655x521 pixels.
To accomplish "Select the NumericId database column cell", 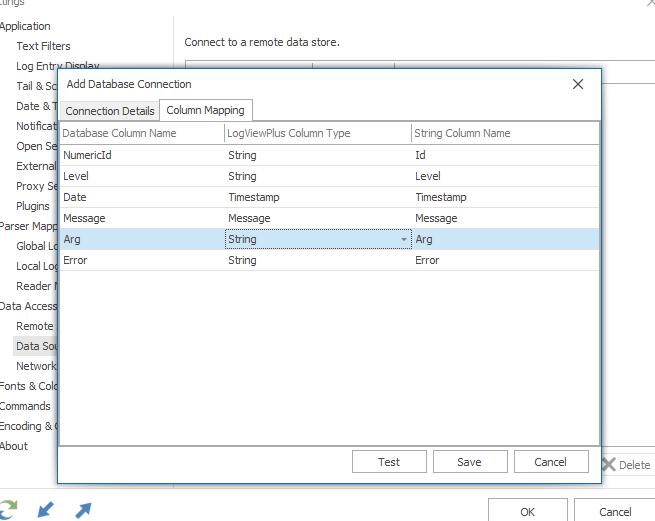I will click(x=142, y=155).
